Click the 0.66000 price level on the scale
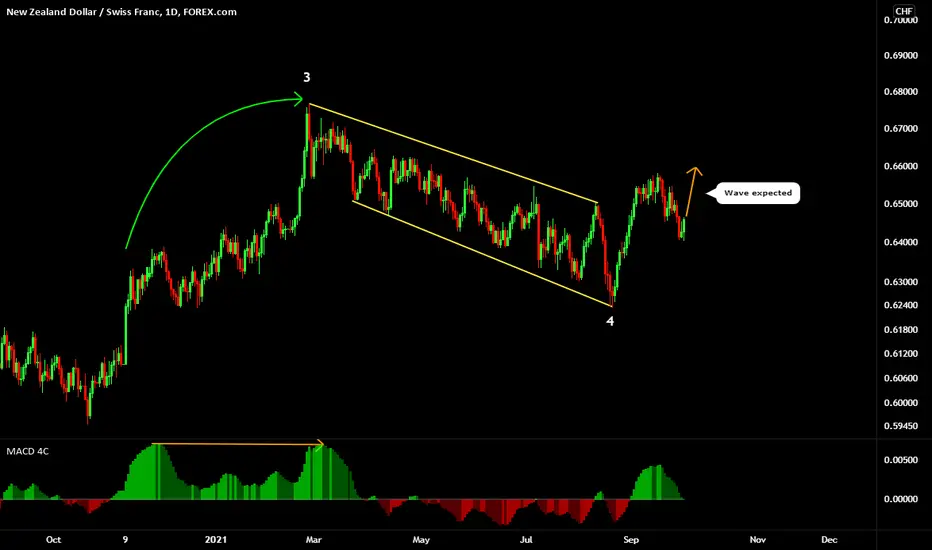 pyautogui.click(x=900, y=166)
